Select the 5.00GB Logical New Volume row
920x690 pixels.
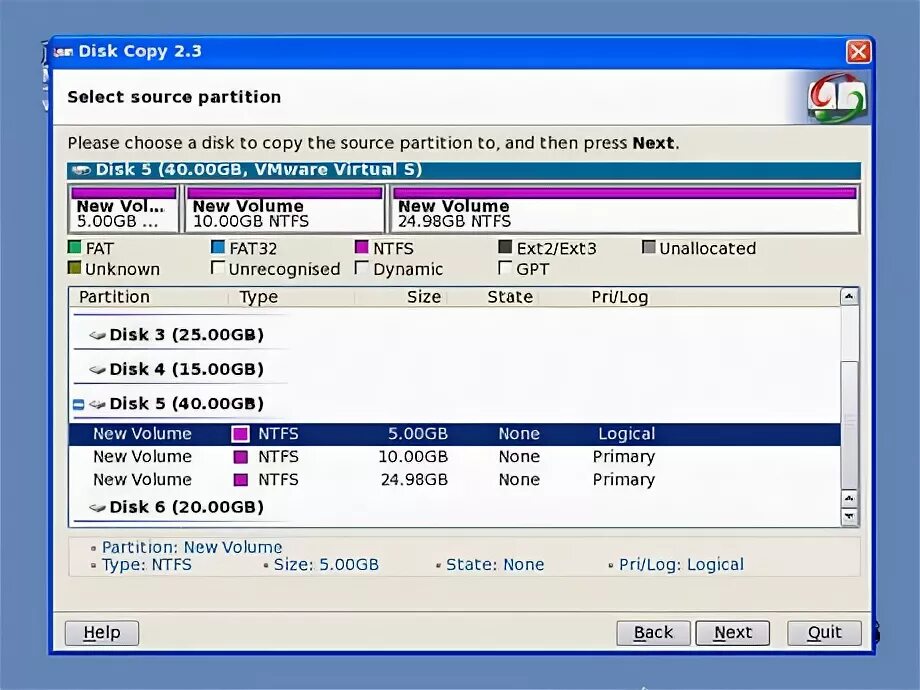(x=455, y=434)
